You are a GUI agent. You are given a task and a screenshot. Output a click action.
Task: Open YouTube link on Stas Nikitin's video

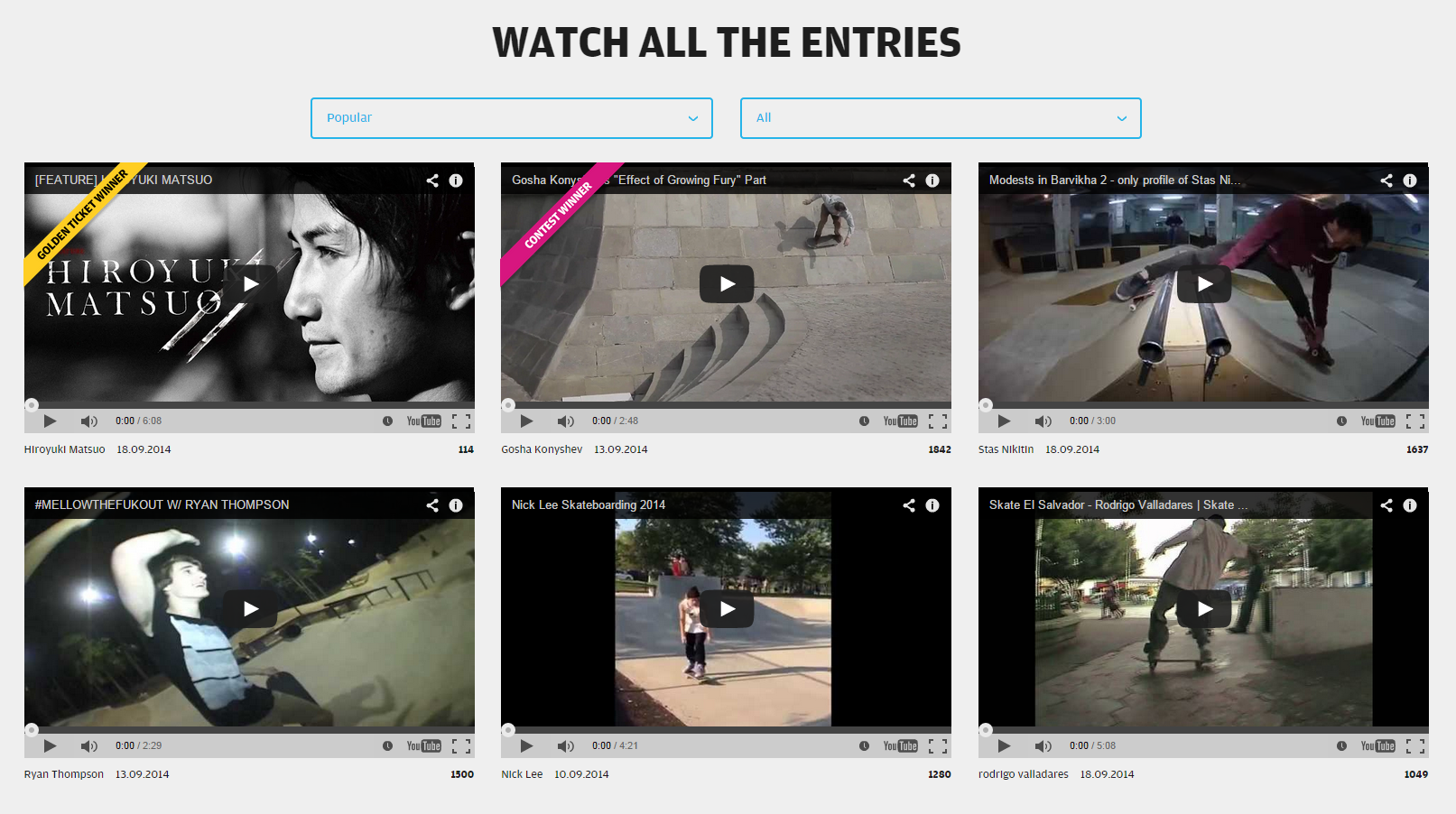point(1377,421)
